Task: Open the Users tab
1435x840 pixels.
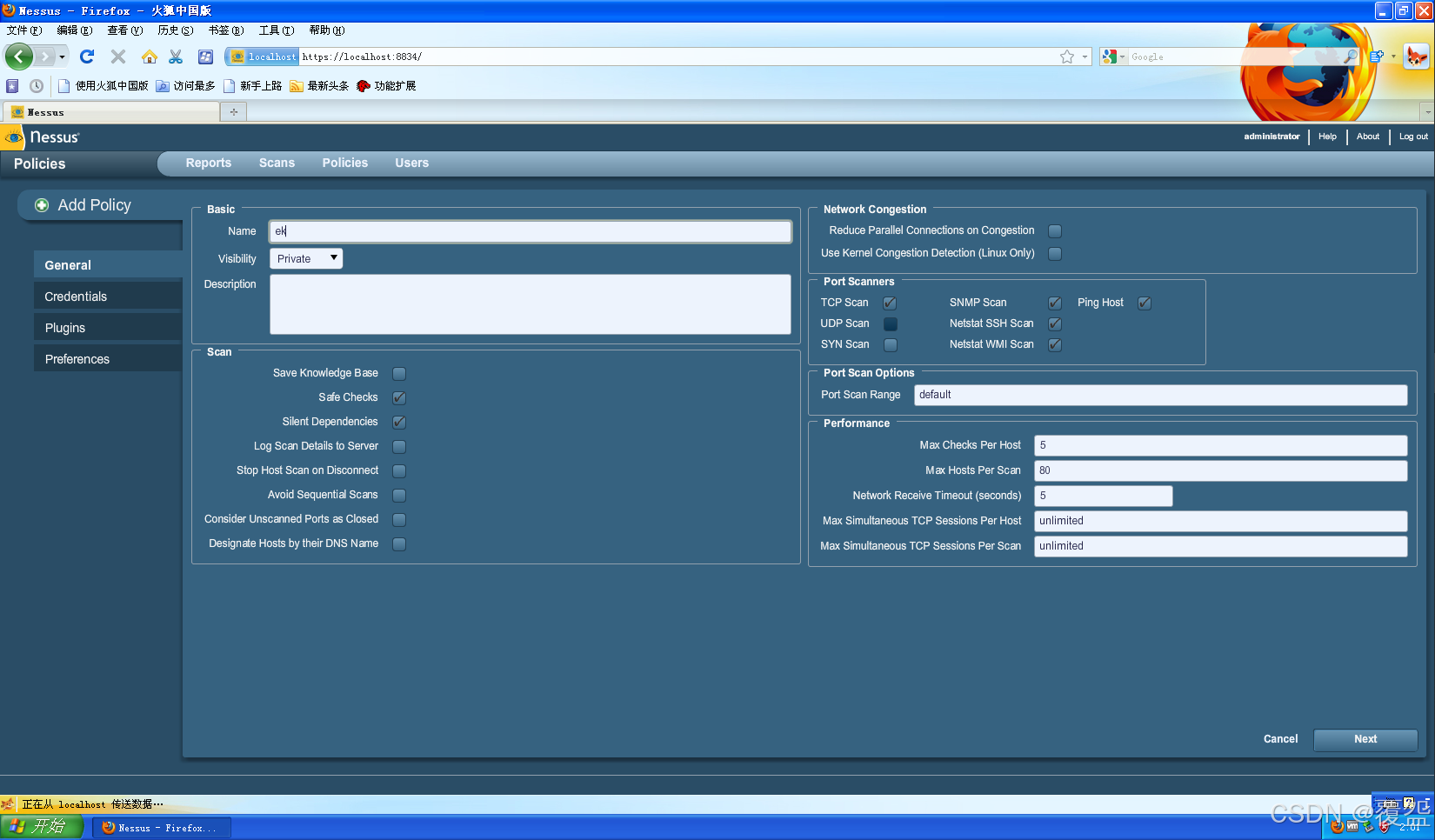Action: click(412, 163)
